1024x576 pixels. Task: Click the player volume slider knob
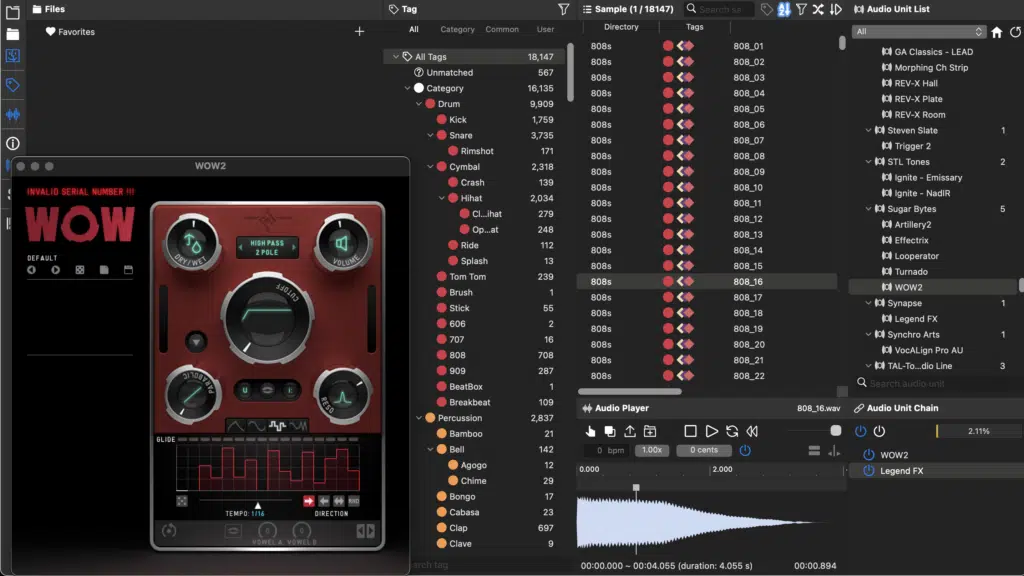[835, 431]
